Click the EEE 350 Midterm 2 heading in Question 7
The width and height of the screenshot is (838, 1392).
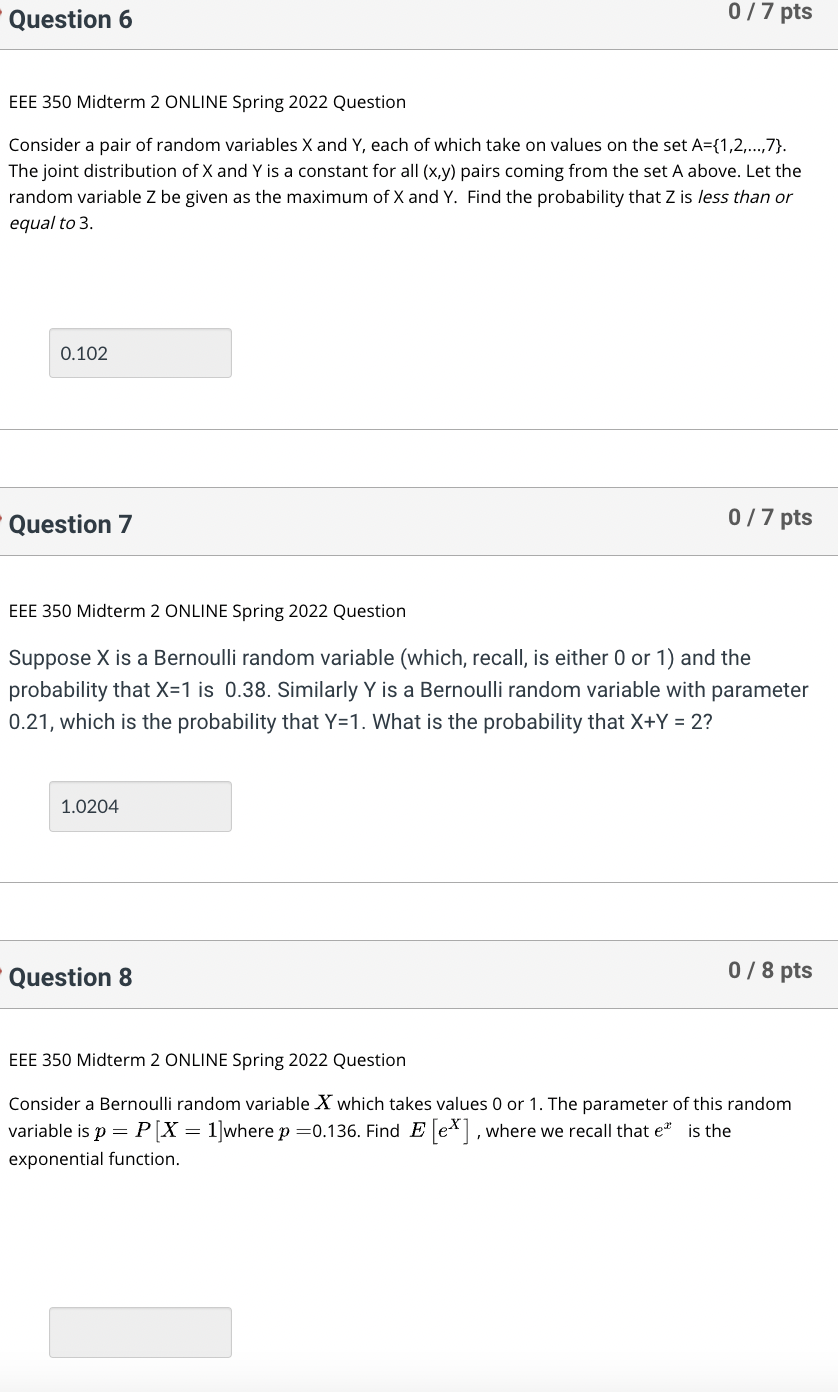tap(207, 610)
